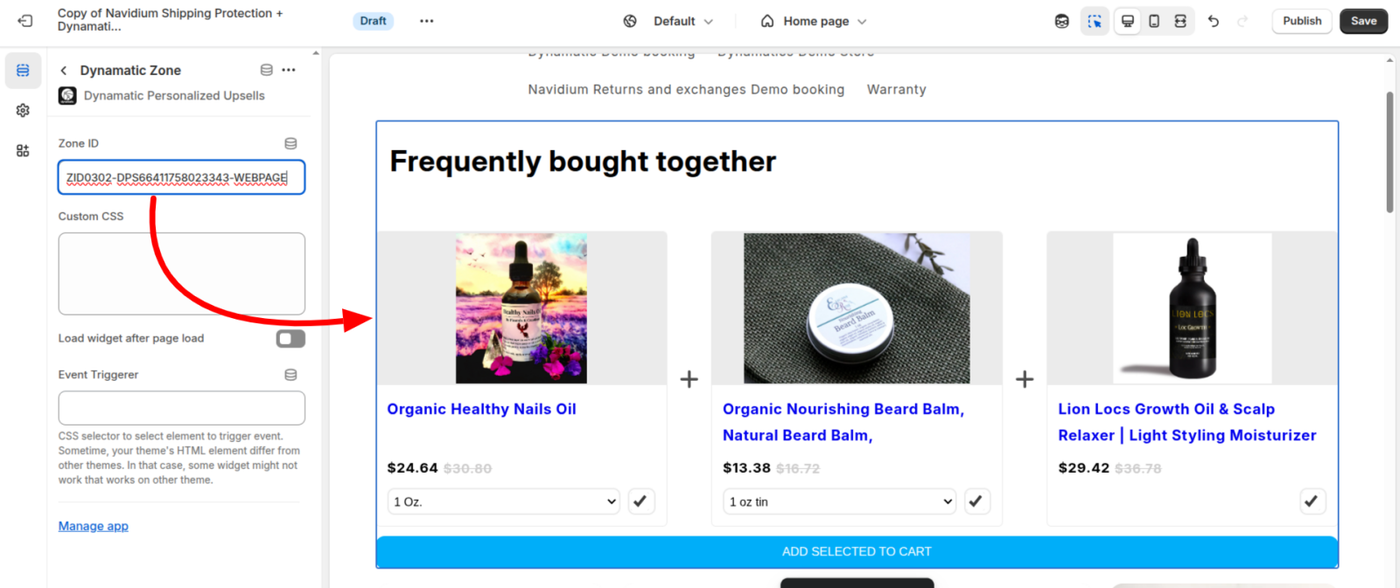Open Organic Healthy Nails Oil product link
The image size is (1400, 588).
point(481,409)
